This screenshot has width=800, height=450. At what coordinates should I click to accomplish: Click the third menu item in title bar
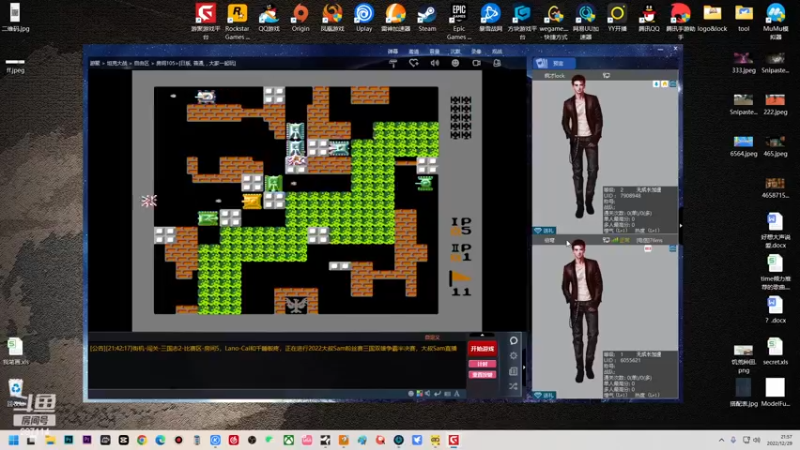tap(434, 52)
